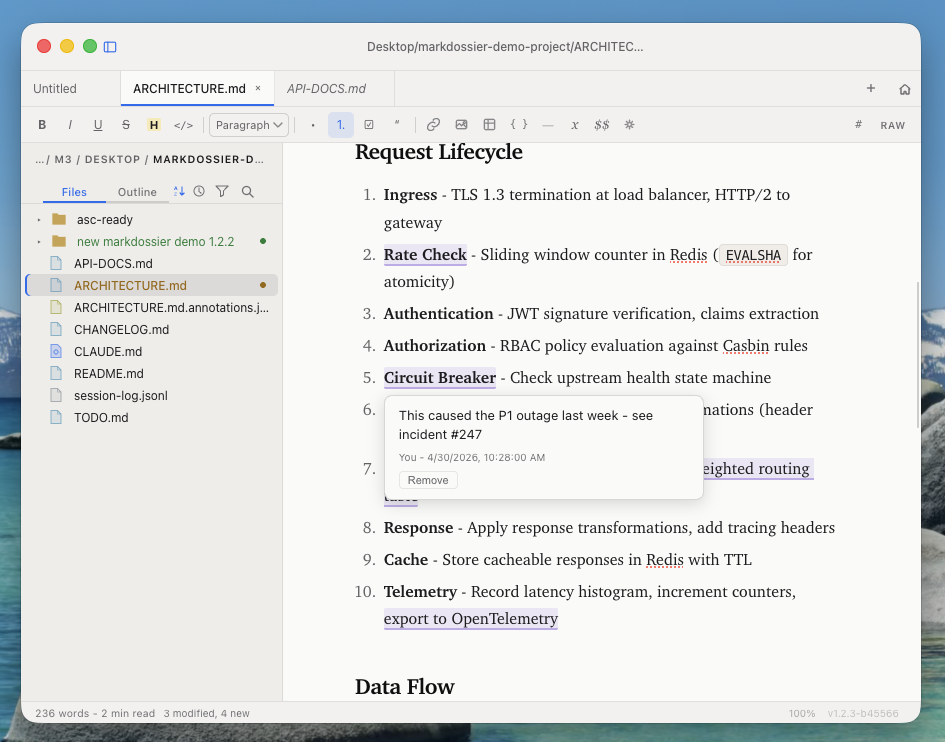
Task: Open the ARCHITECTURE.md.annotations file
Action: point(152,307)
